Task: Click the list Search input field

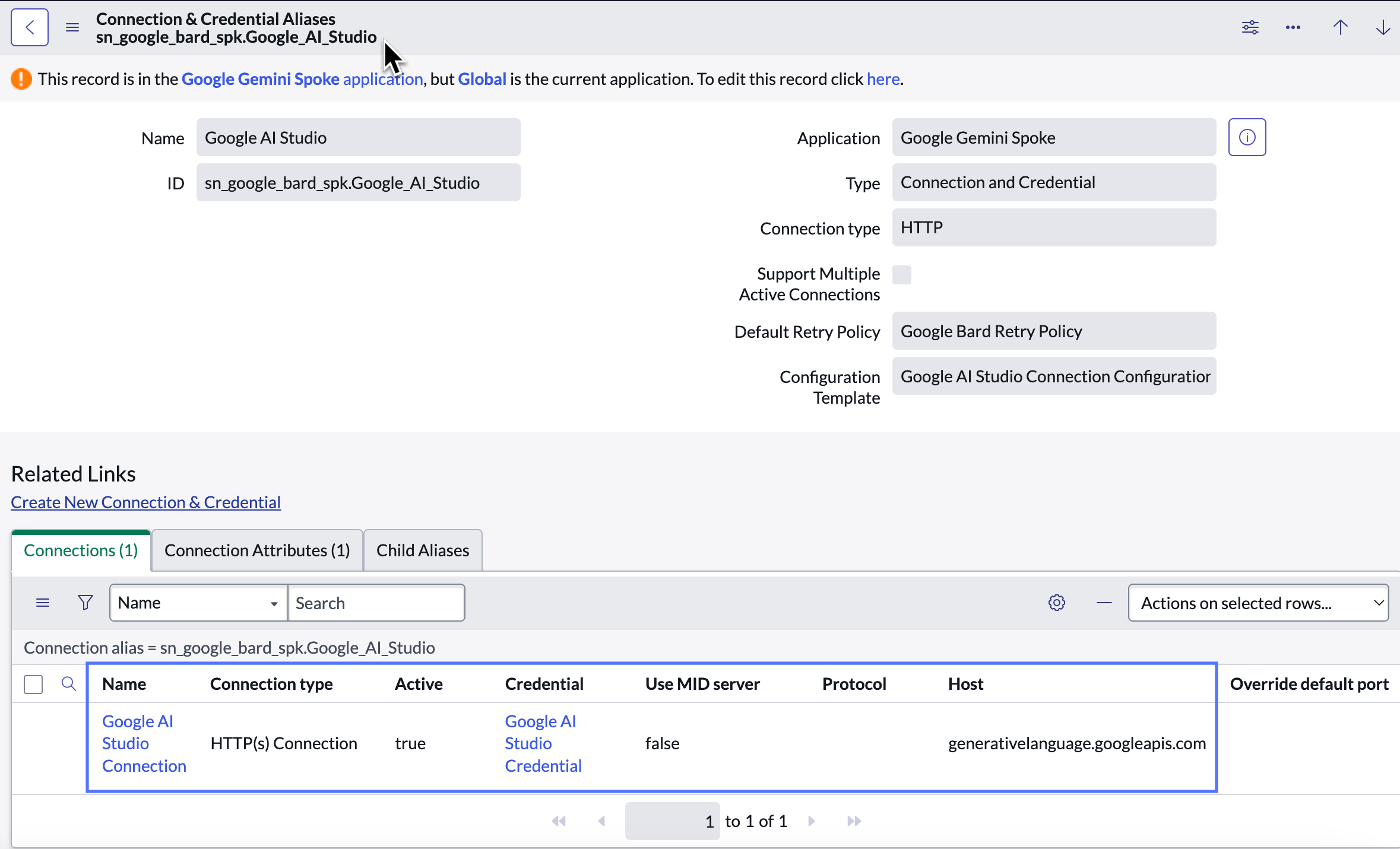Action: pyautogui.click(x=376, y=603)
